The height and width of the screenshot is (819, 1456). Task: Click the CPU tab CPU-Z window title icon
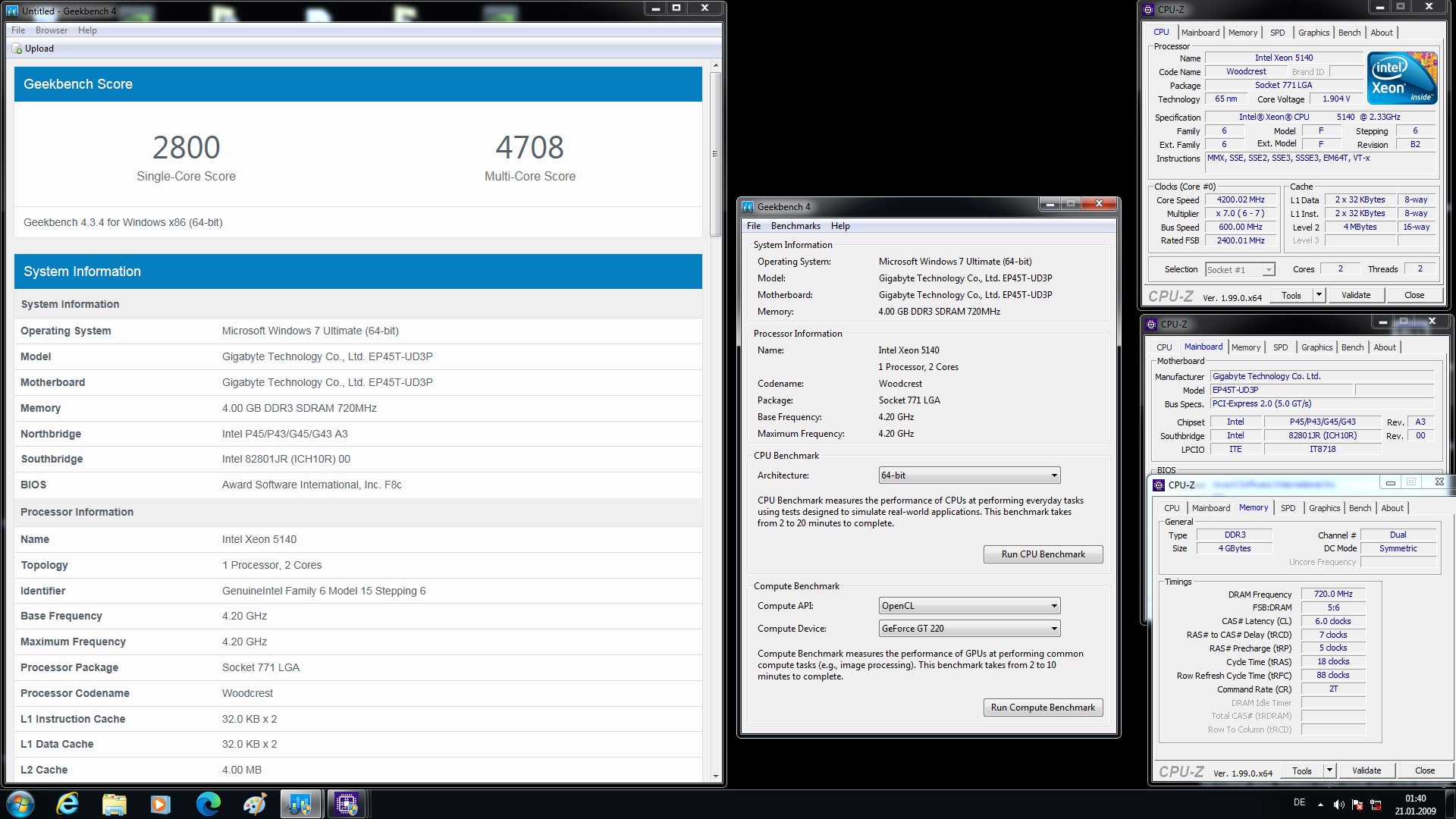[1148, 10]
